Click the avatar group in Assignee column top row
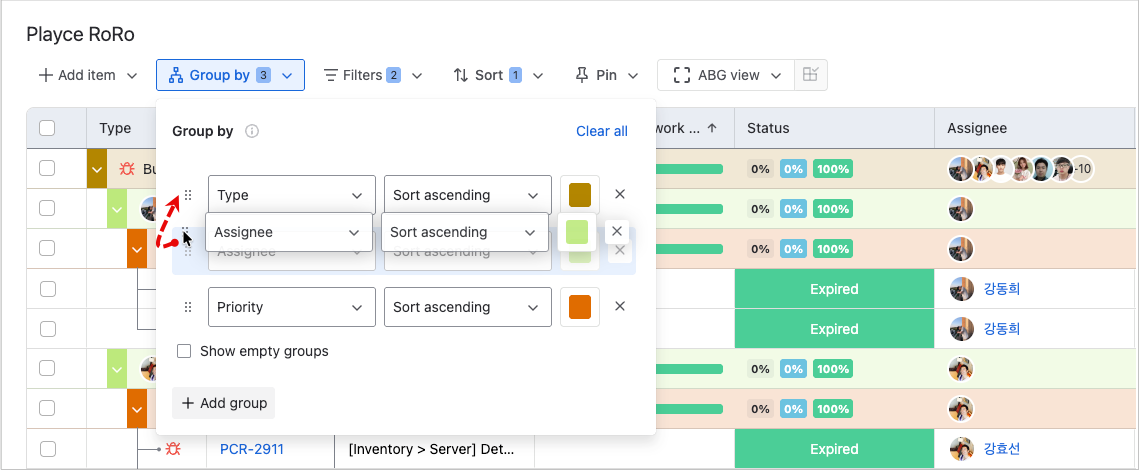 click(1020, 169)
